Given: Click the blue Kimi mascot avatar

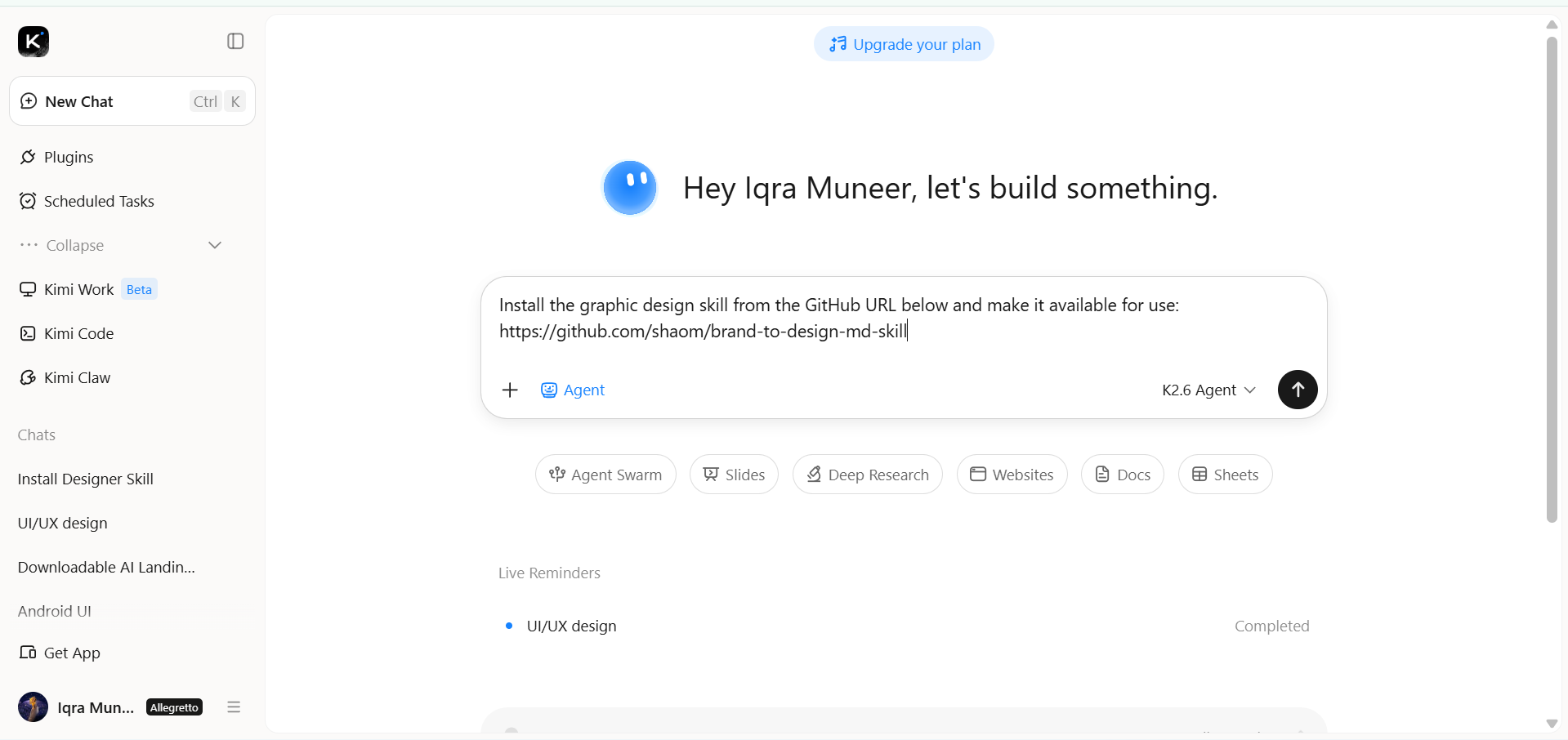Looking at the screenshot, I should [x=630, y=187].
